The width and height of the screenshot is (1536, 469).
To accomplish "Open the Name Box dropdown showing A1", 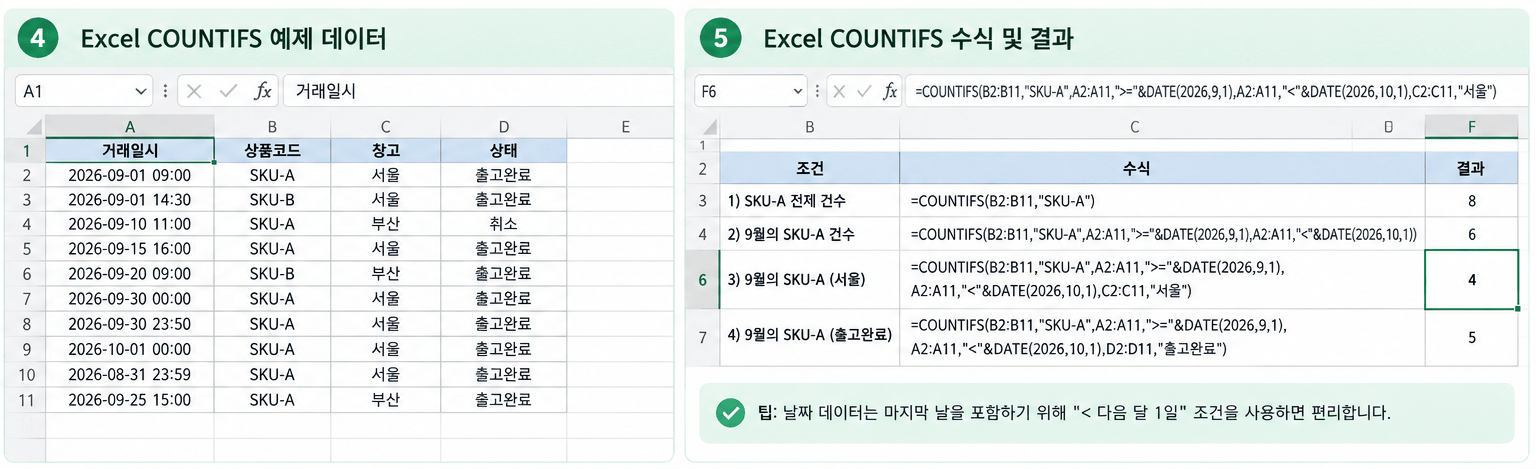I will 139,91.
